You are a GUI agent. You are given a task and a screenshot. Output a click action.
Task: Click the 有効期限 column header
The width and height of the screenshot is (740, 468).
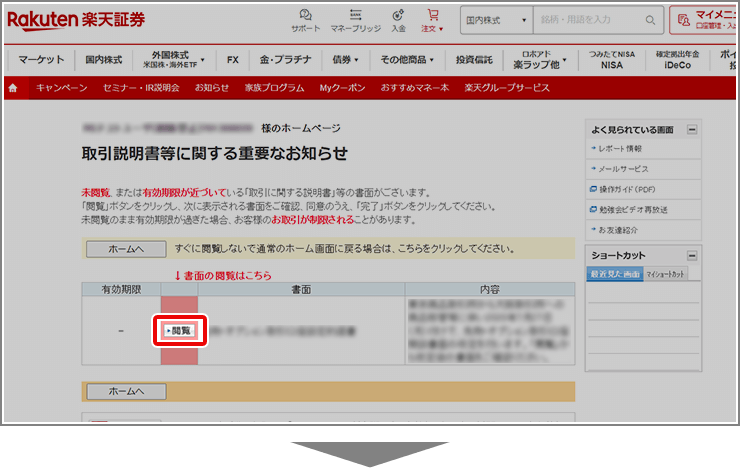pyautogui.click(x=121, y=290)
